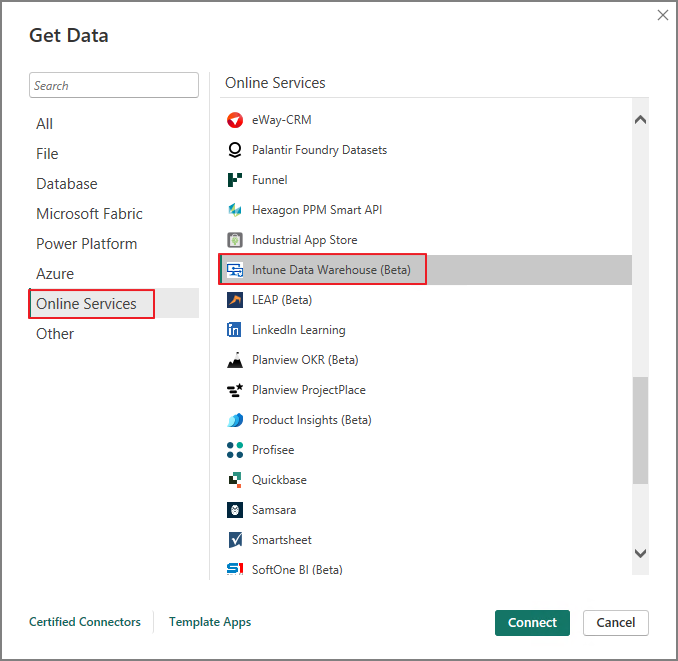678x661 pixels.
Task: Choose SoftOne BI (Beta) text
Action: pyautogui.click(x=297, y=570)
